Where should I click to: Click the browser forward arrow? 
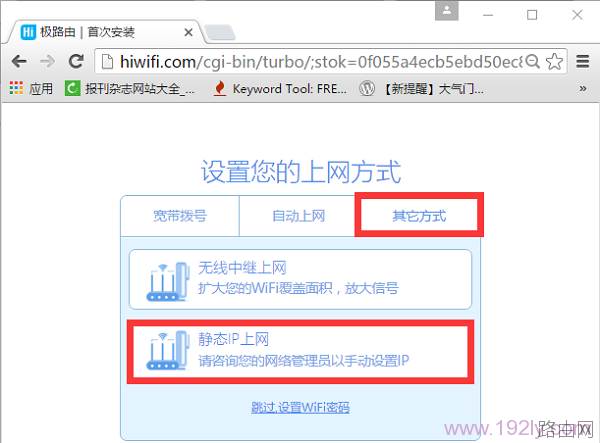47,61
